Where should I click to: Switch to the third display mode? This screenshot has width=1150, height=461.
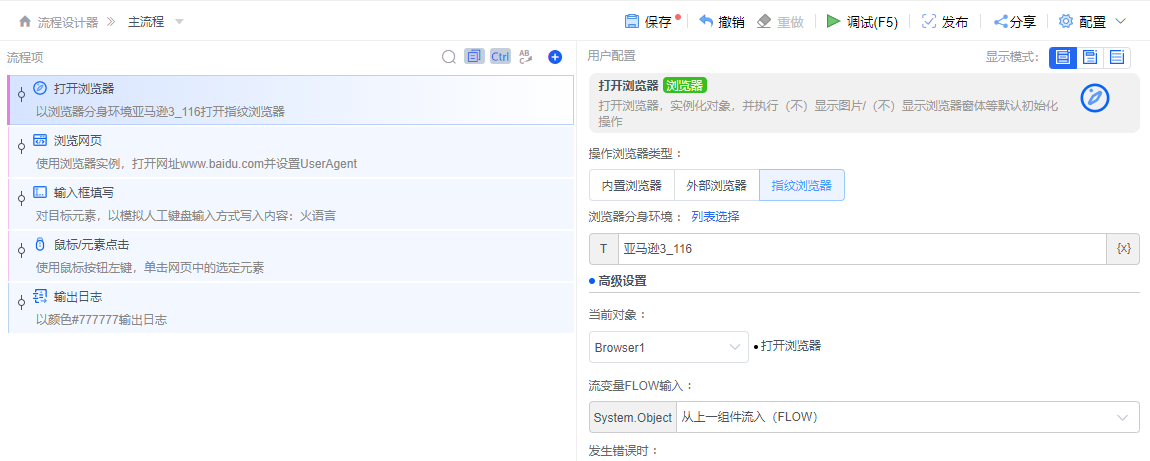tap(1117, 57)
